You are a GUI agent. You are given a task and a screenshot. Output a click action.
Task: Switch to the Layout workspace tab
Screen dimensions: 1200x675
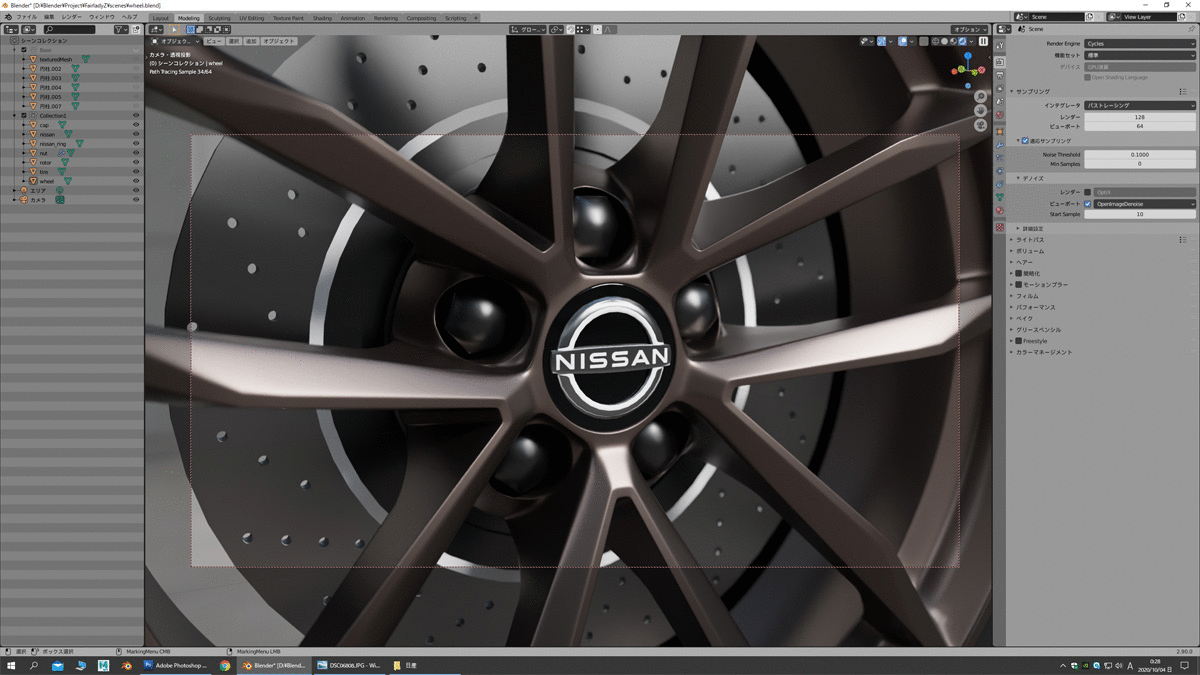coord(161,18)
